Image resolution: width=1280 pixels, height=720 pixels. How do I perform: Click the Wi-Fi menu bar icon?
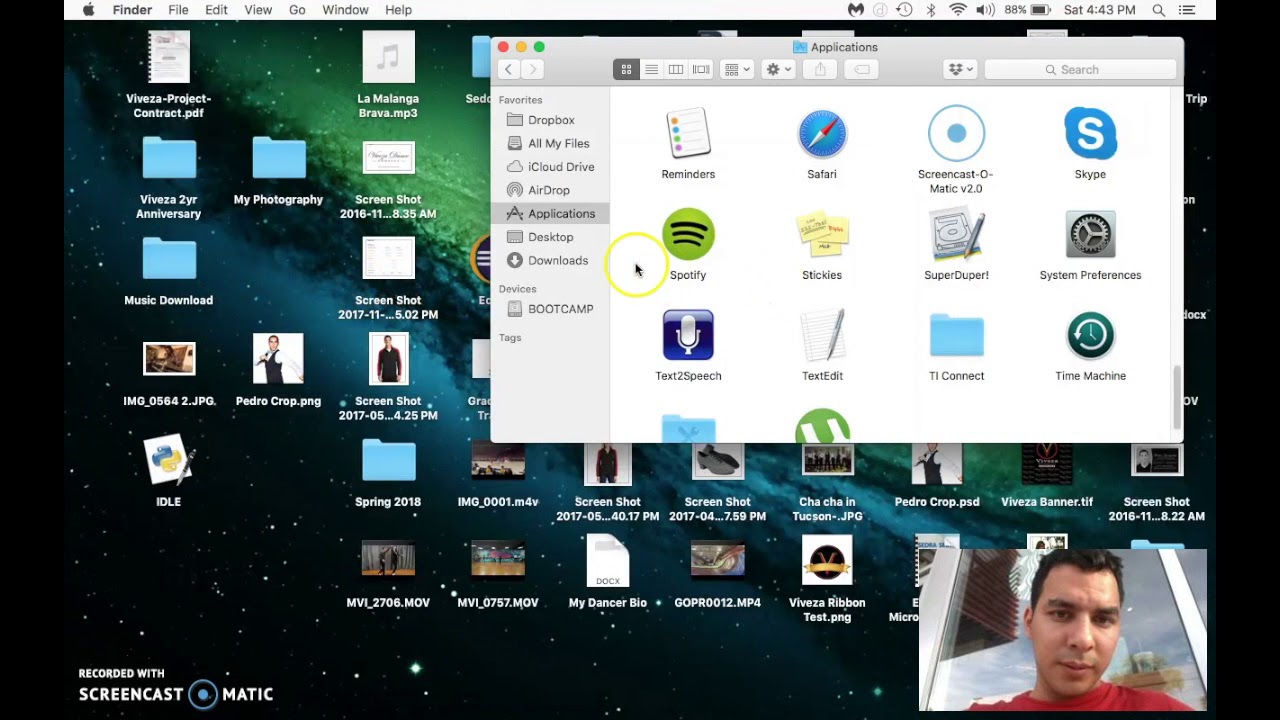958,10
